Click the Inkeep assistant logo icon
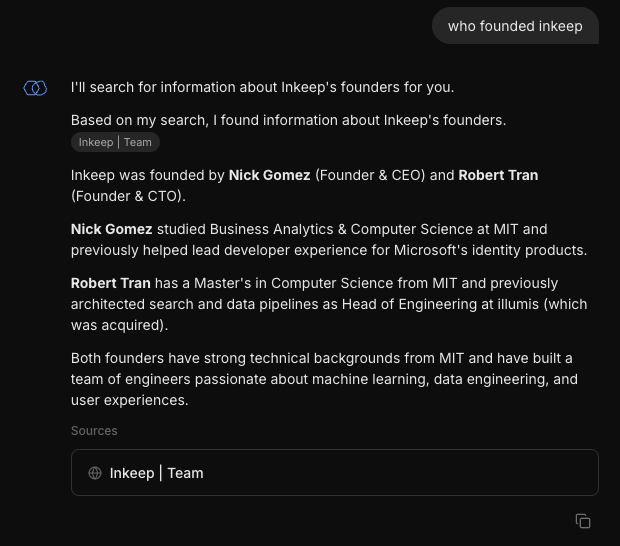 click(35, 88)
